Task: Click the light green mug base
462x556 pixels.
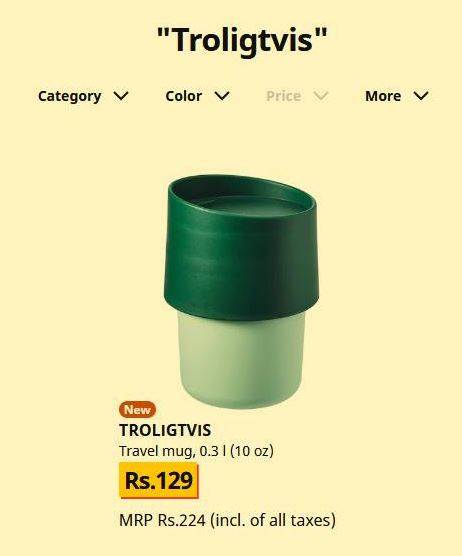Action: [241, 360]
